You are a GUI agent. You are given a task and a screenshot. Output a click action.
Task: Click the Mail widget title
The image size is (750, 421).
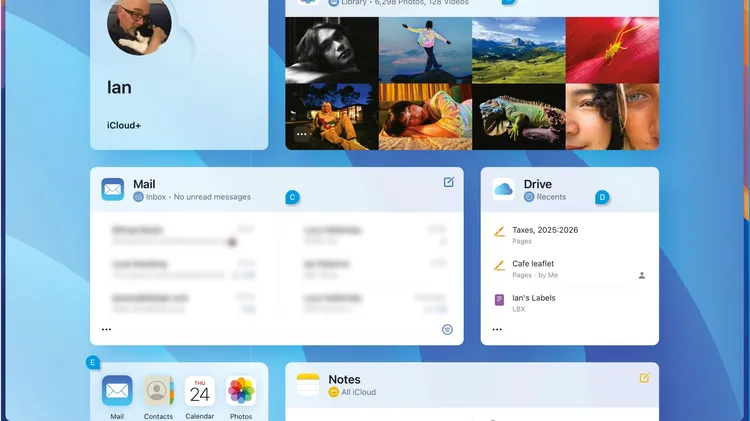click(x=144, y=184)
